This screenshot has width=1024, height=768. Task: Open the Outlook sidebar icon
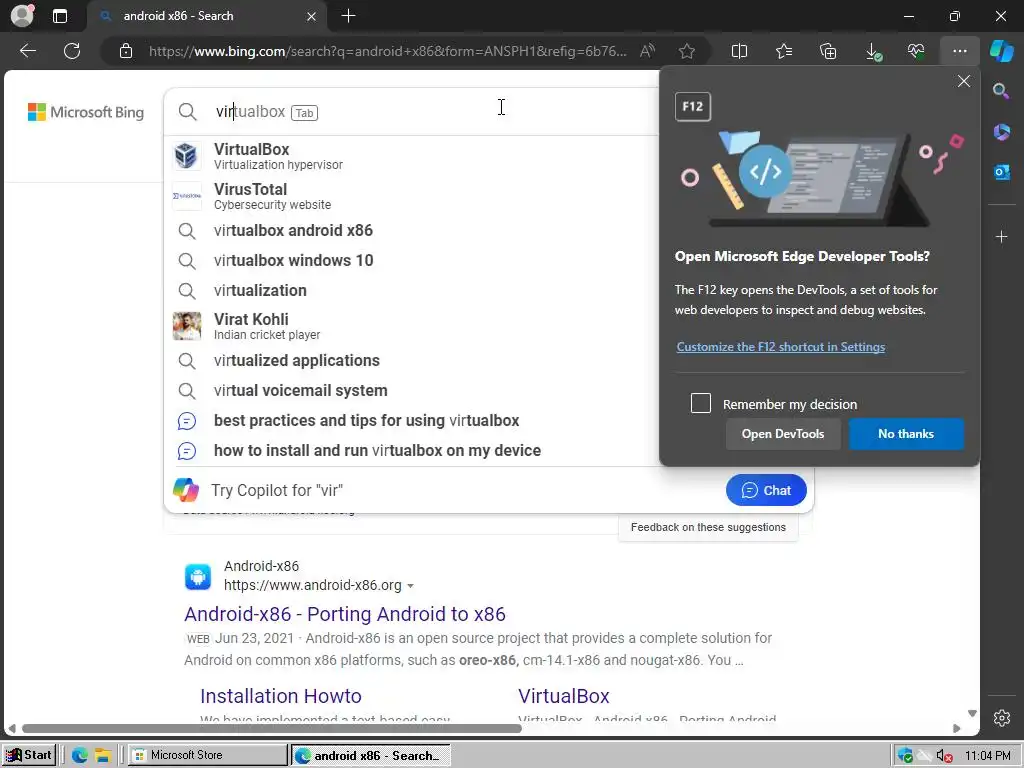pyautogui.click(x=1001, y=172)
